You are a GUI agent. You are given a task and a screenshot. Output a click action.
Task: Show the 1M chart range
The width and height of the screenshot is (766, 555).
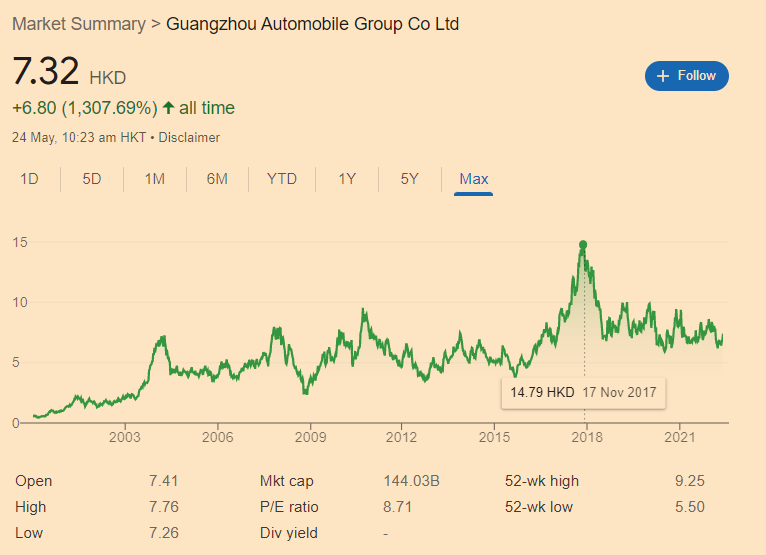click(x=154, y=179)
